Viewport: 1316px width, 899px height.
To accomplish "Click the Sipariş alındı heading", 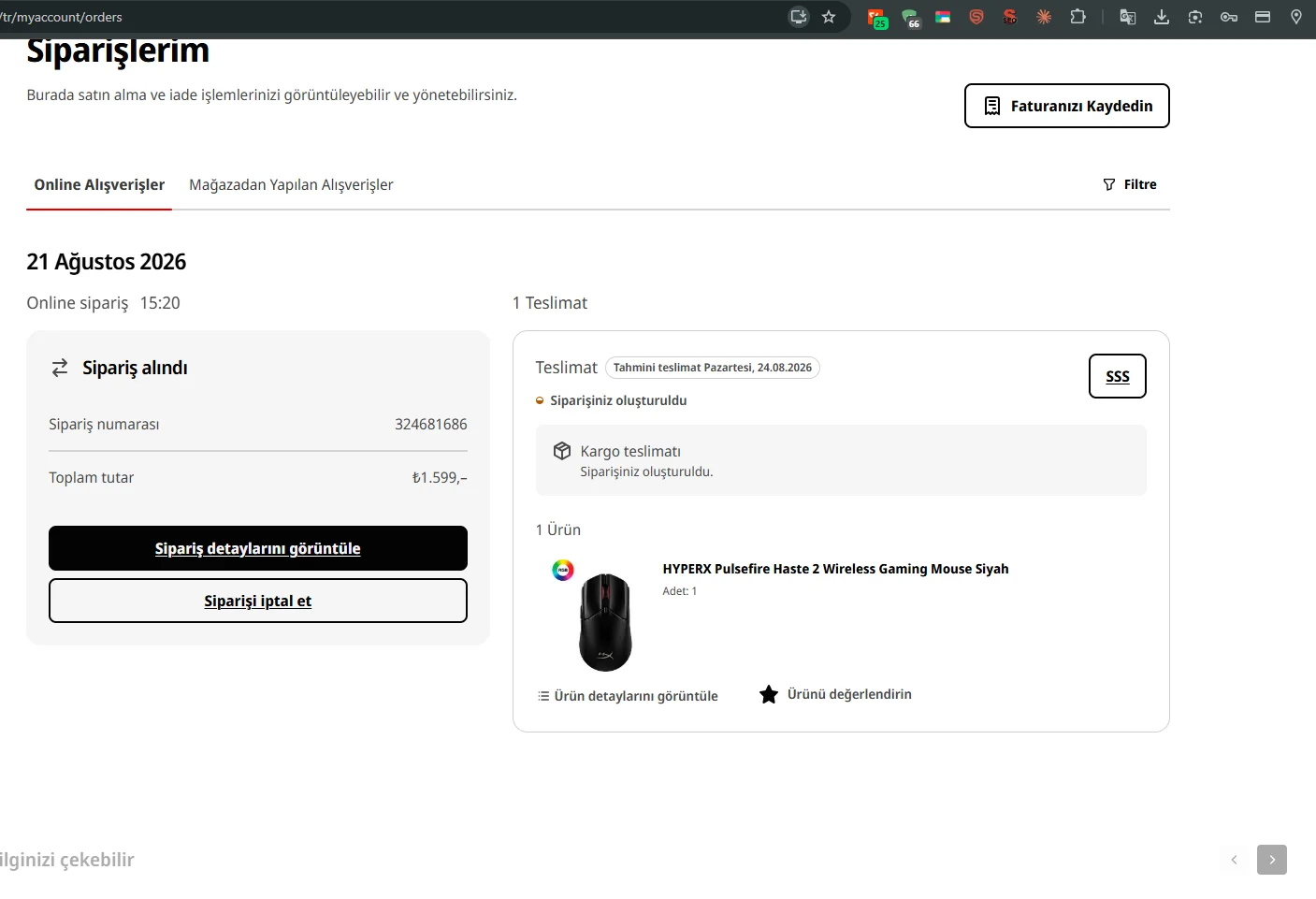I will pyautogui.click(x=135, y=368).
